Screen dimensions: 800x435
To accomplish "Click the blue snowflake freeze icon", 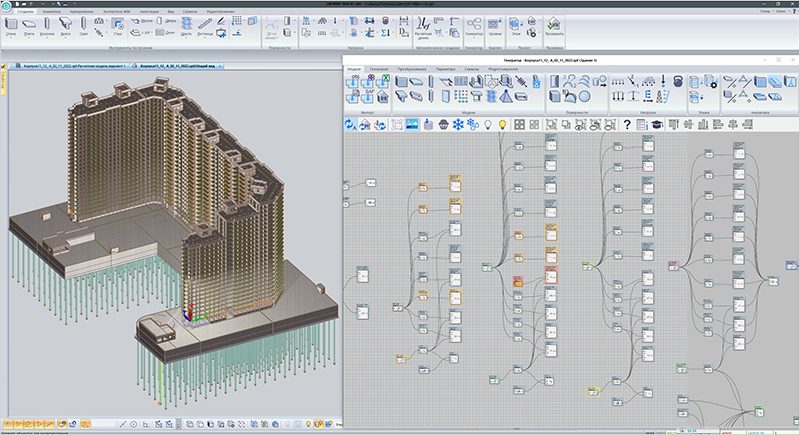I will click(458, 124).
